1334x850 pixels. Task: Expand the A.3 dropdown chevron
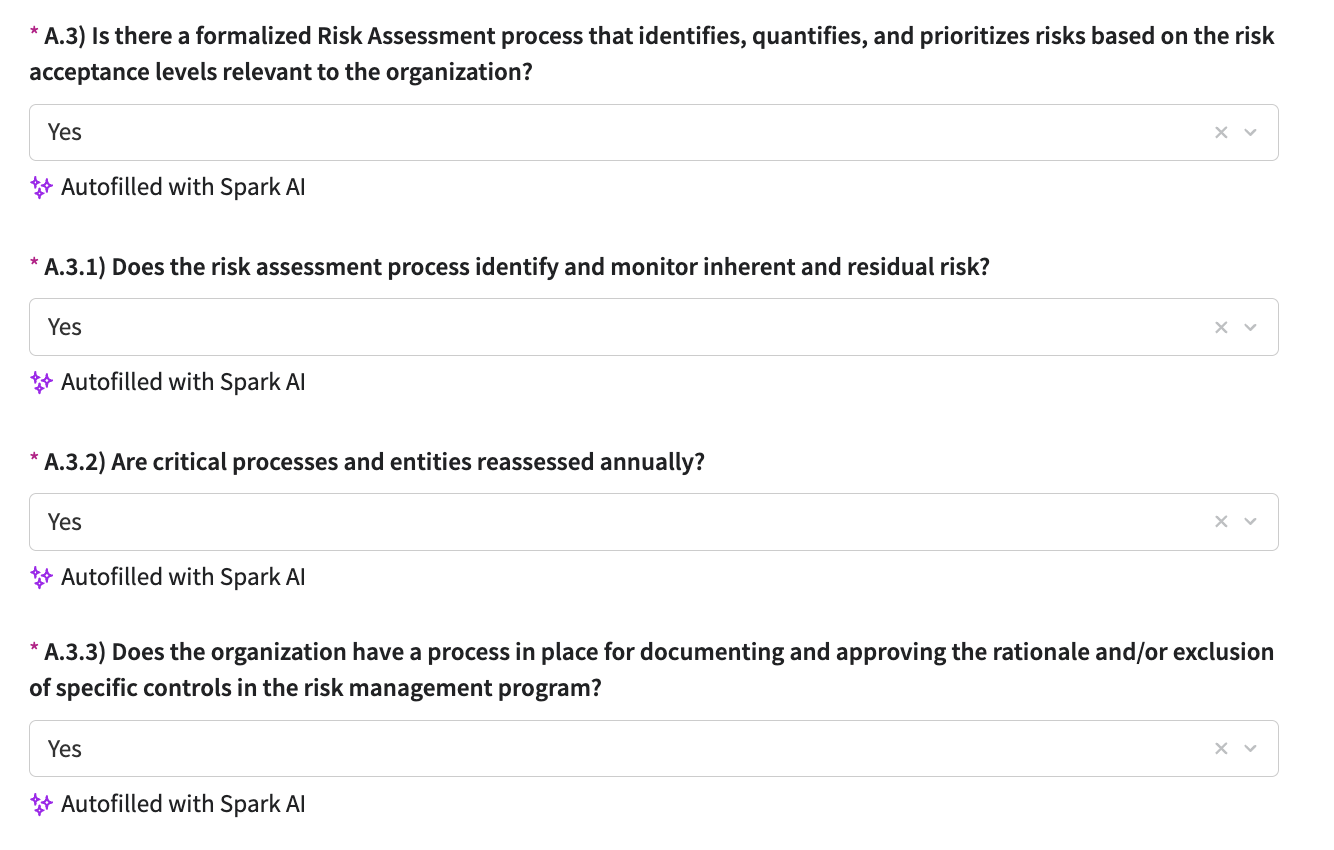click(x=1250, y=132)
